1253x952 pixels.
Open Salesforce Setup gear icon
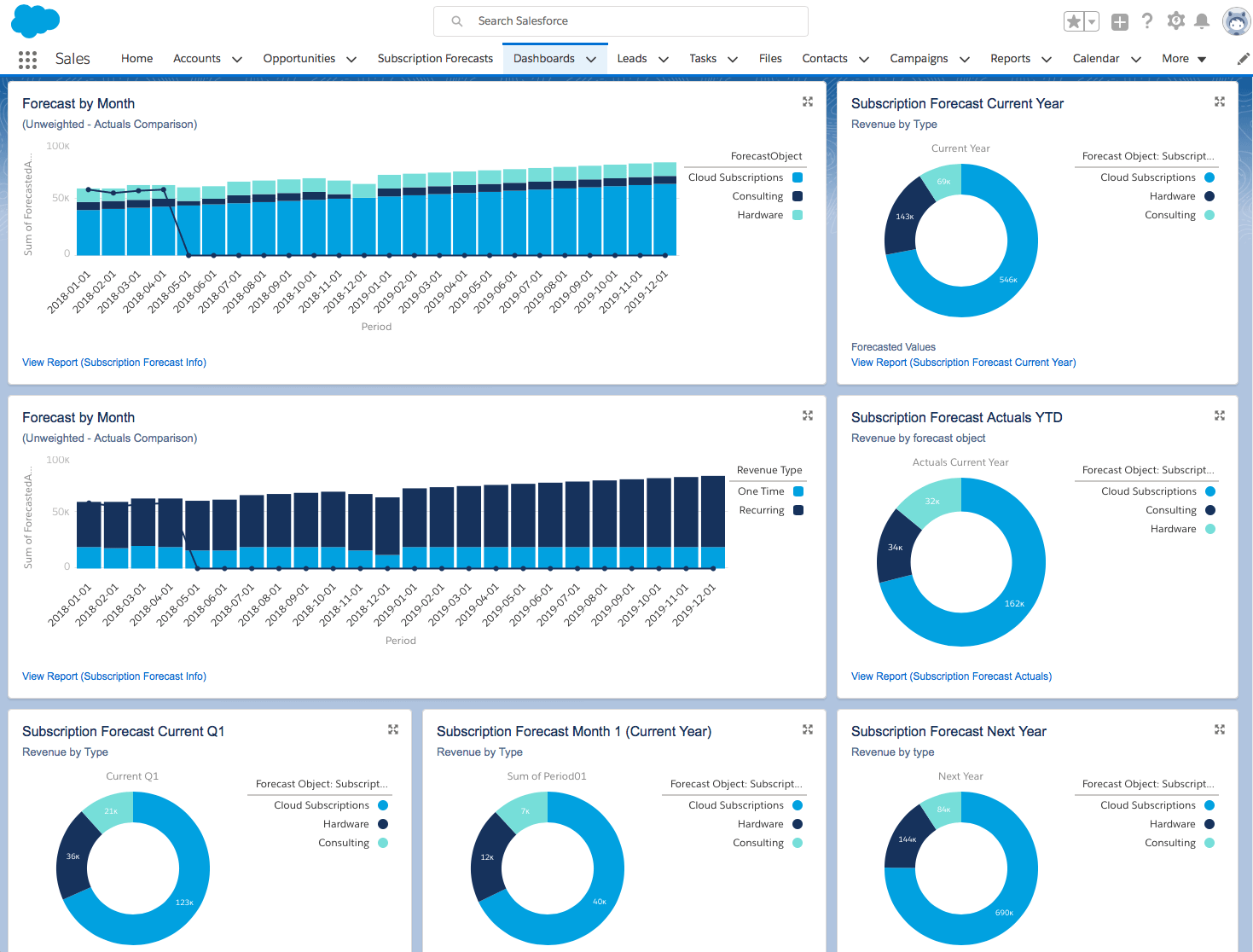click(1176, 20)
